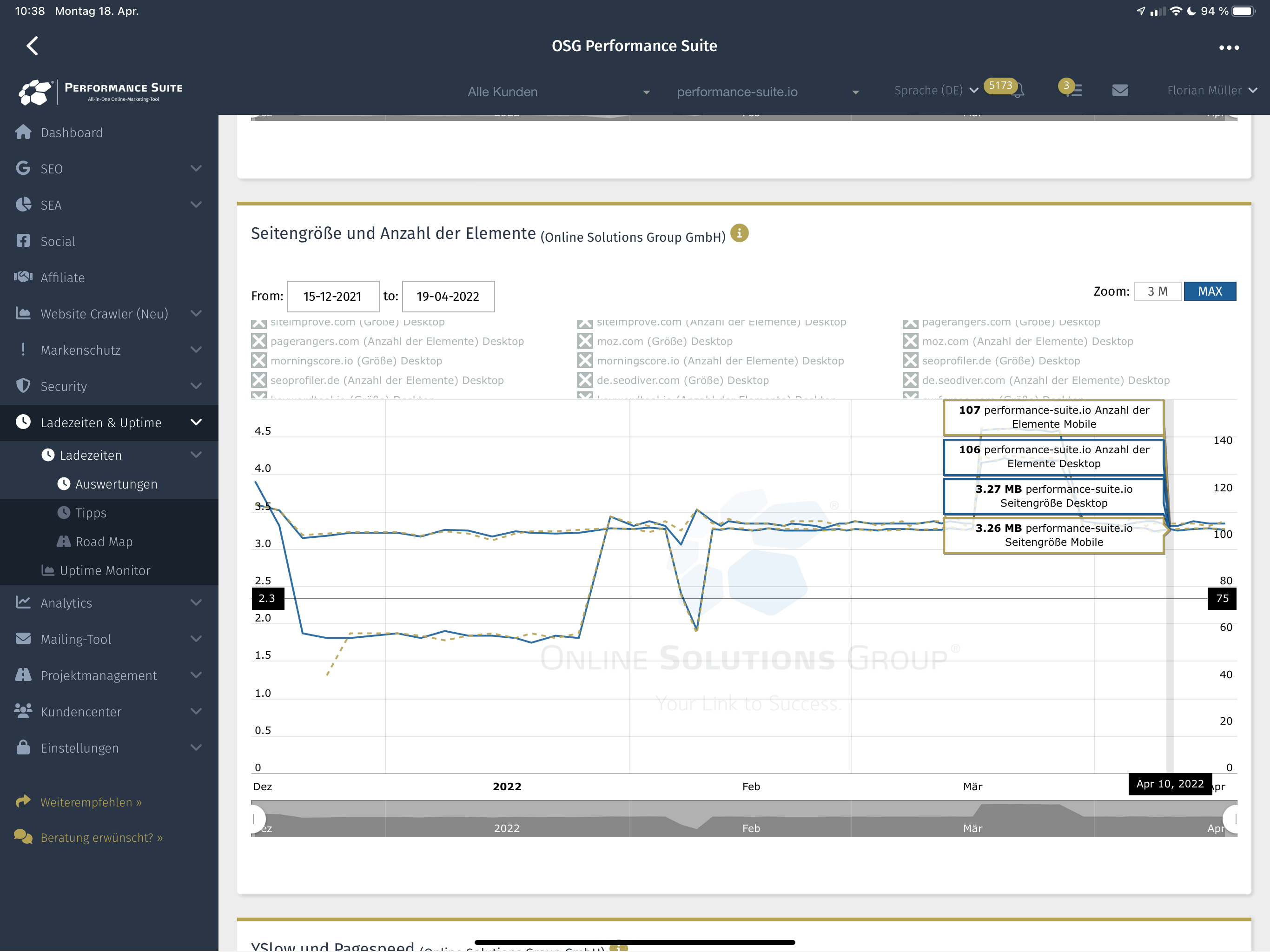Click the Security shield icon
Viewport: 1270px width, 952px height.
pyautogui.click(x=23, y=385)
